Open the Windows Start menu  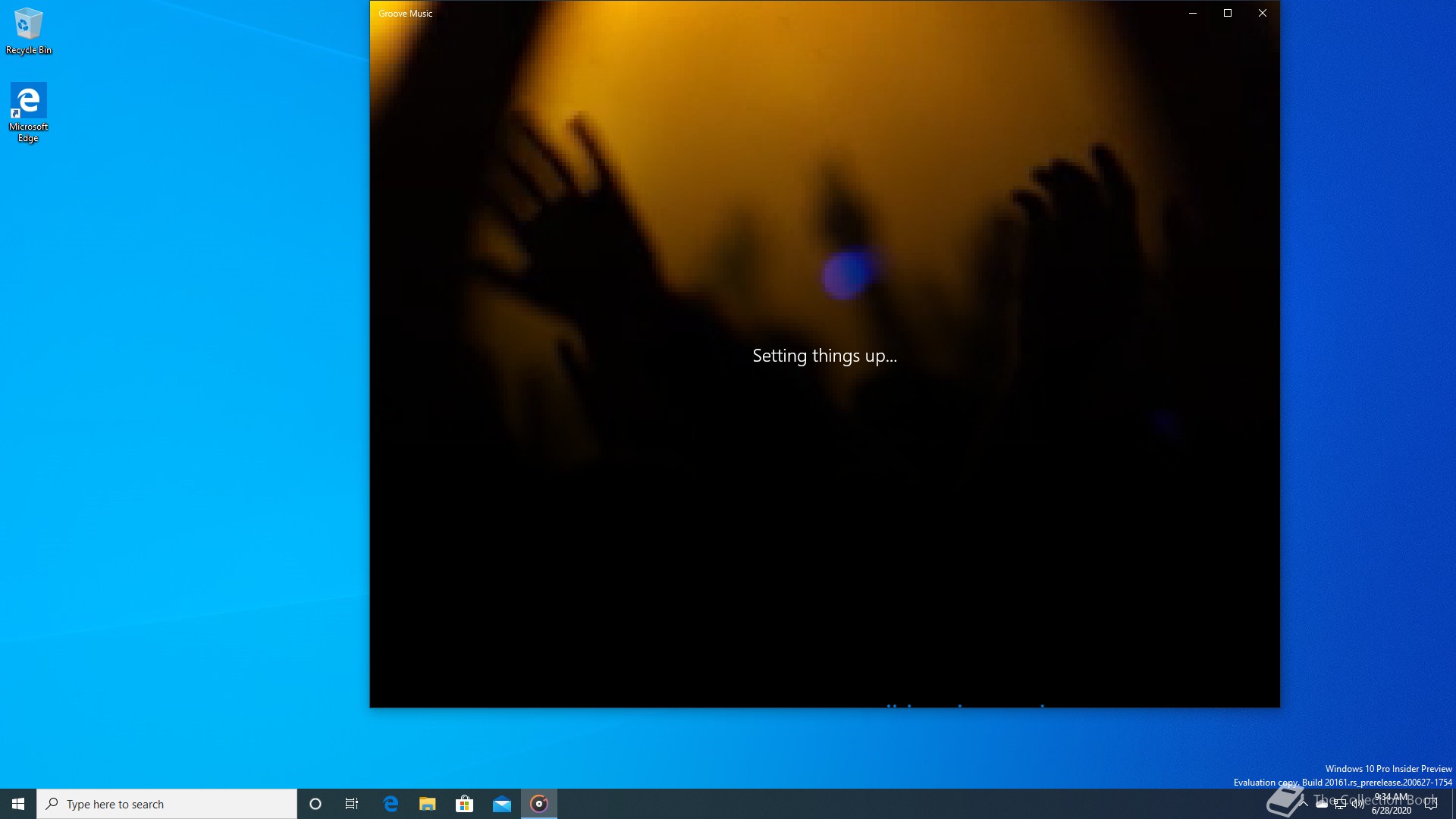point(18,804)
